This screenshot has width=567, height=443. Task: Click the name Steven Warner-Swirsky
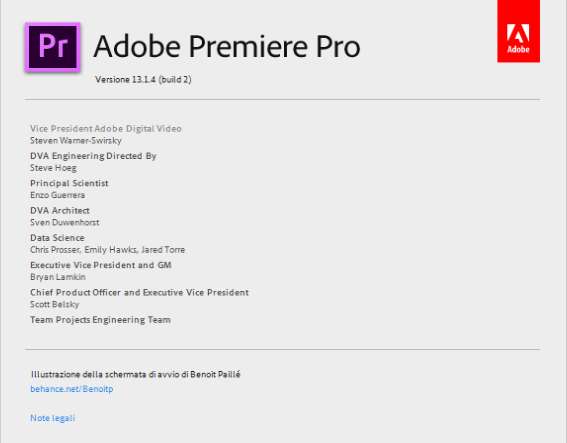point(76,140)
